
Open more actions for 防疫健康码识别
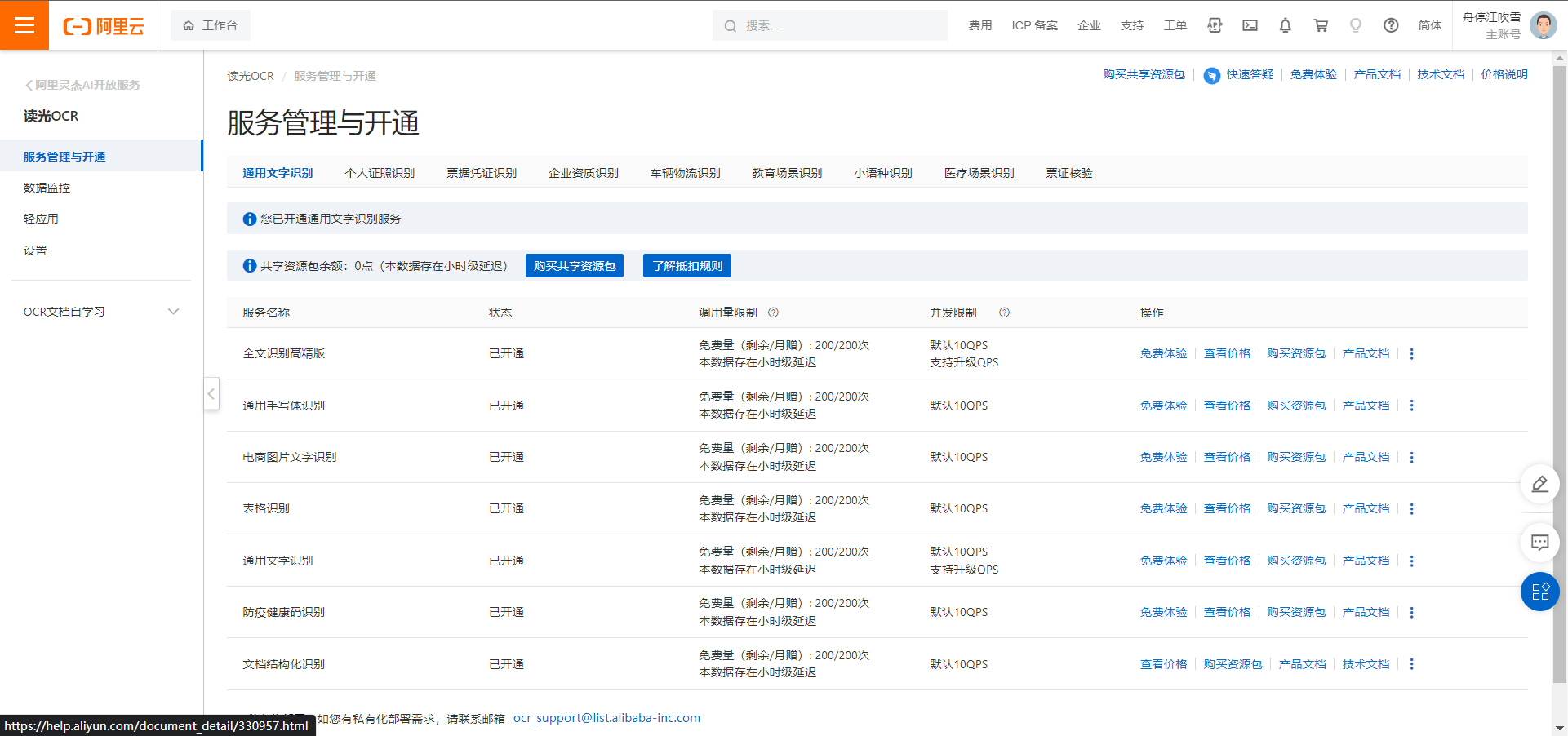pos(1411,612)
